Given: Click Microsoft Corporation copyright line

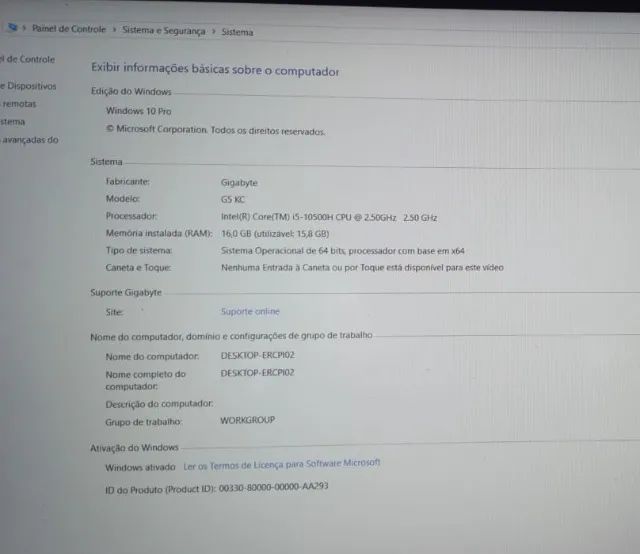Looking at the screenshot, I should pyautogui.click(x=216, y=130).
